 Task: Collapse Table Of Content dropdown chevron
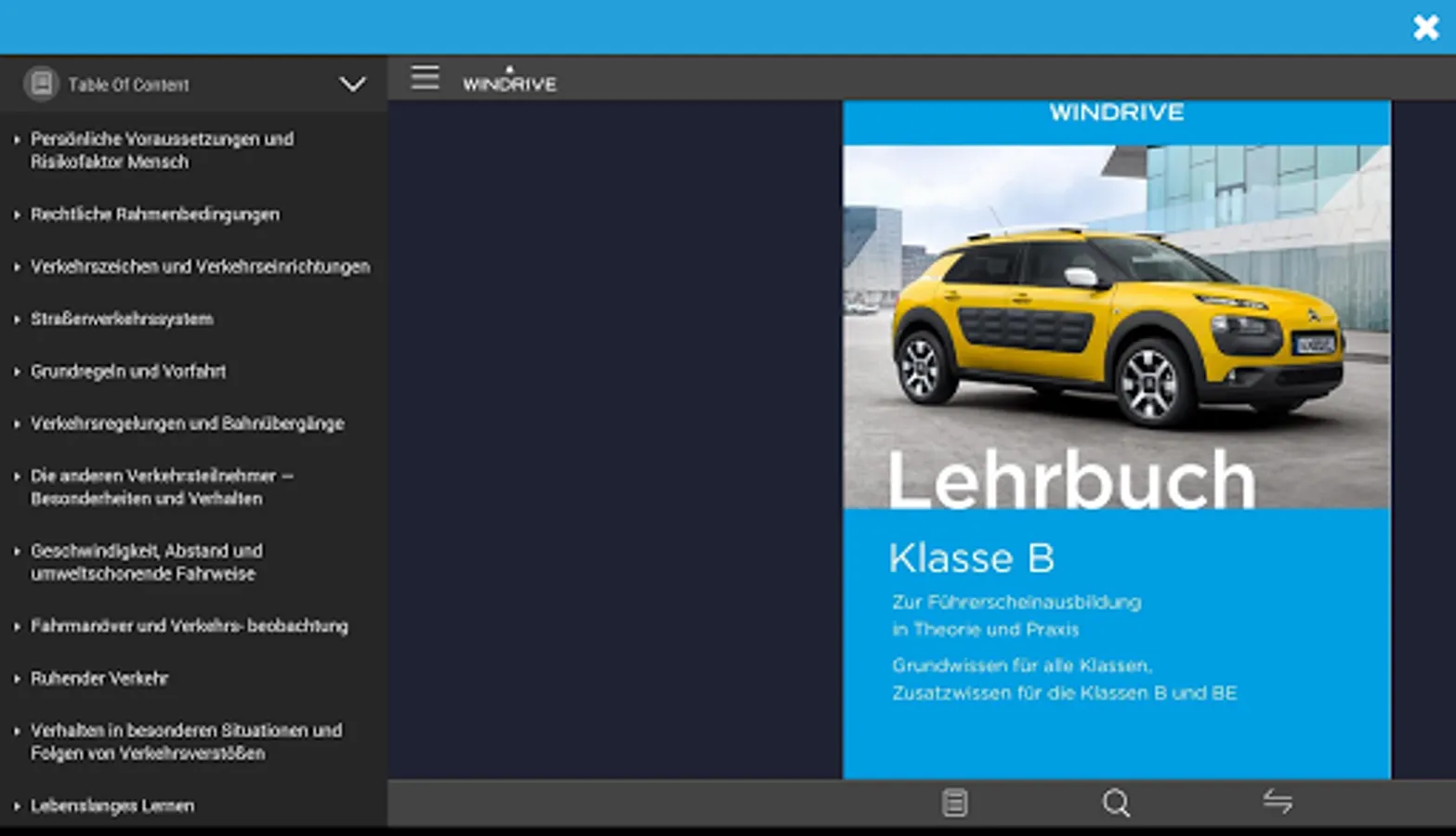[352, 85]
